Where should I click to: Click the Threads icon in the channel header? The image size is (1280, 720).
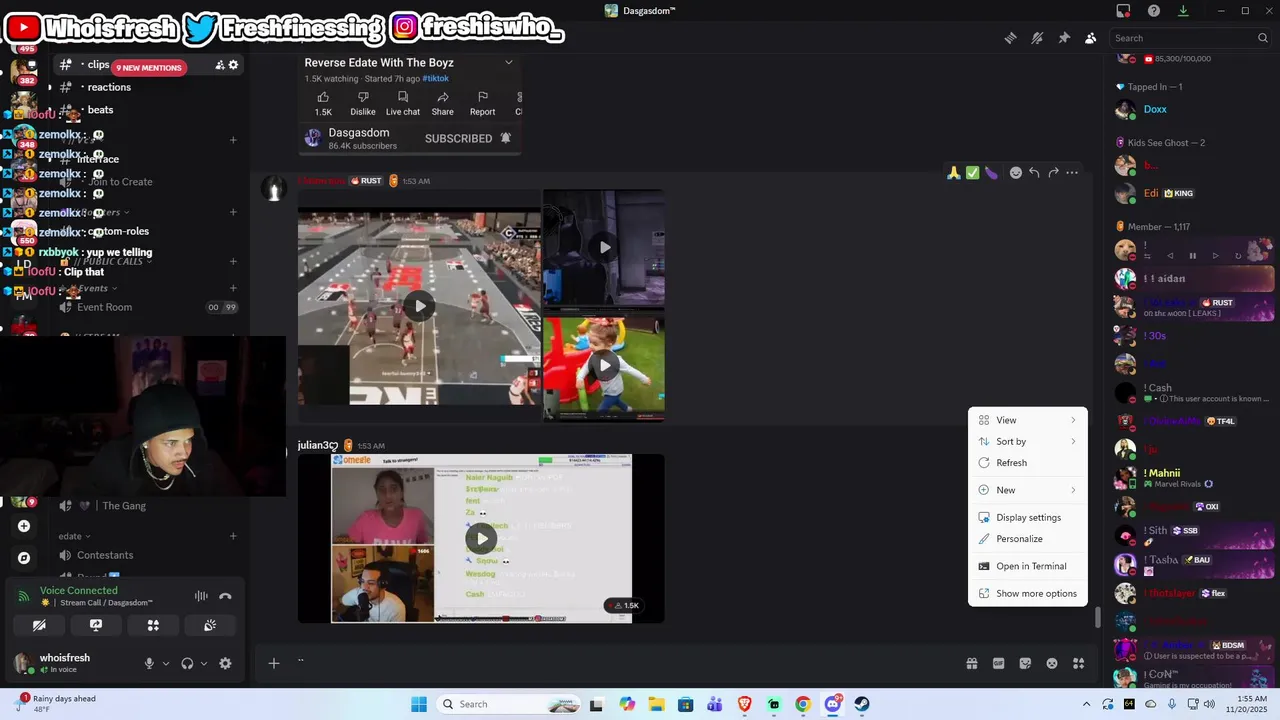coord(1011,38)
